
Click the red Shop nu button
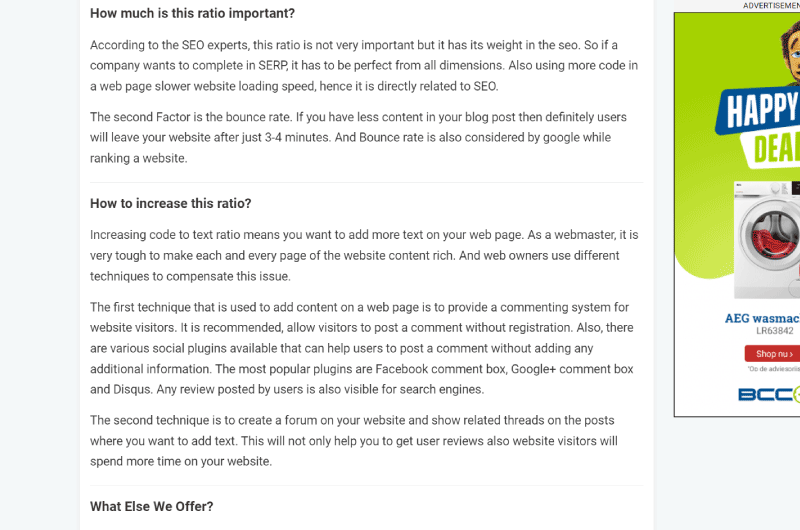pyautogui.click(x=772, y=354)
